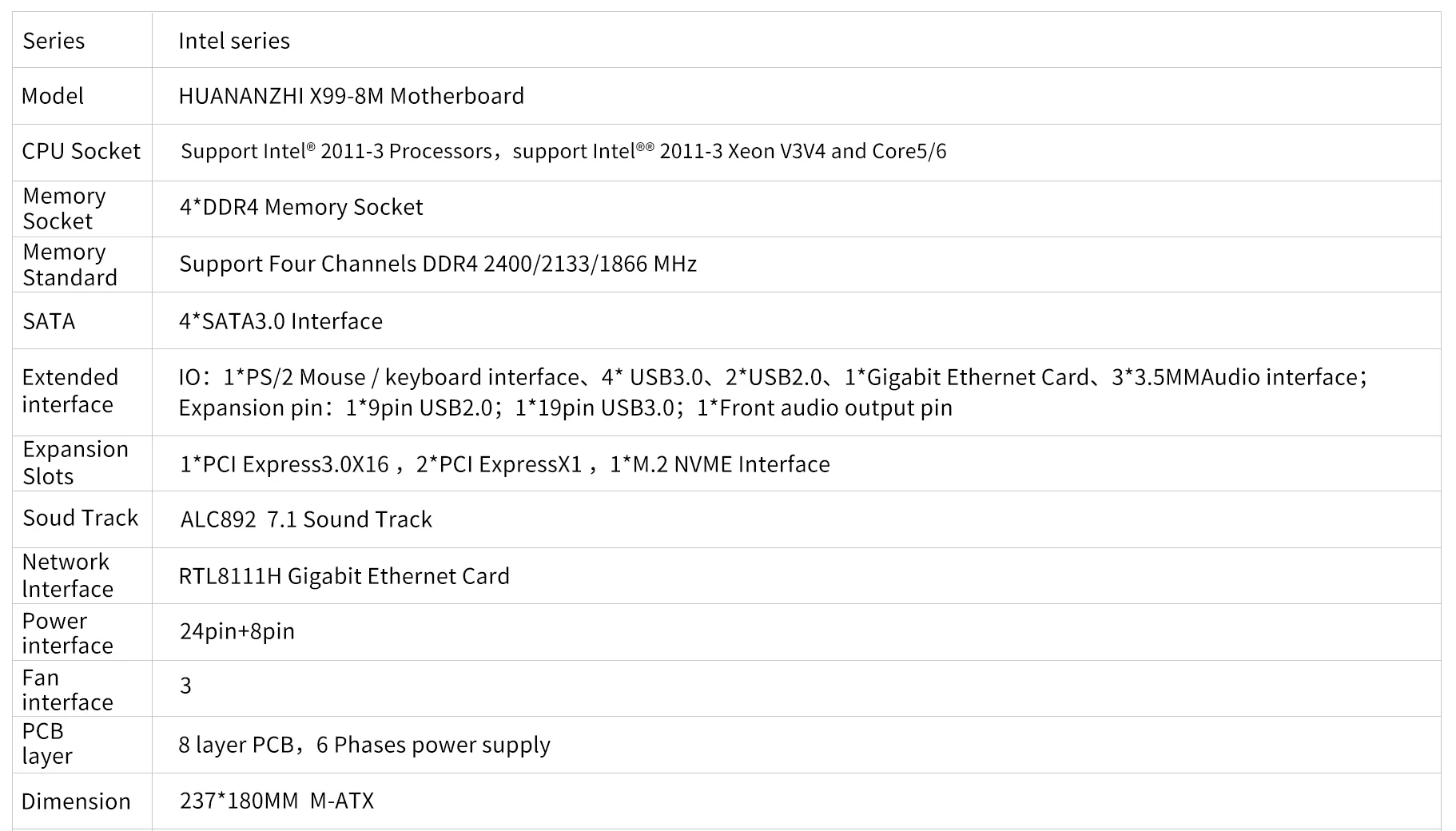
Task: Click the 'CPU Socket' row label
Action: tap(81, 151)
